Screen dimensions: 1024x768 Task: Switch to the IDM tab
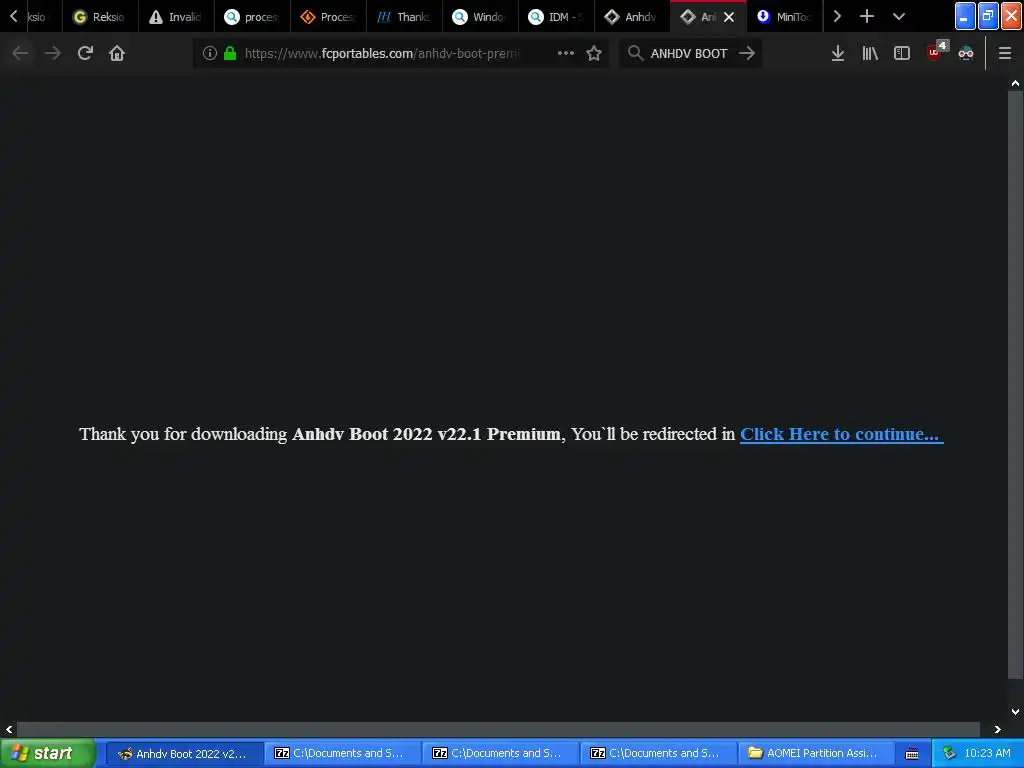pyautogui.click(x=556, y=16)
